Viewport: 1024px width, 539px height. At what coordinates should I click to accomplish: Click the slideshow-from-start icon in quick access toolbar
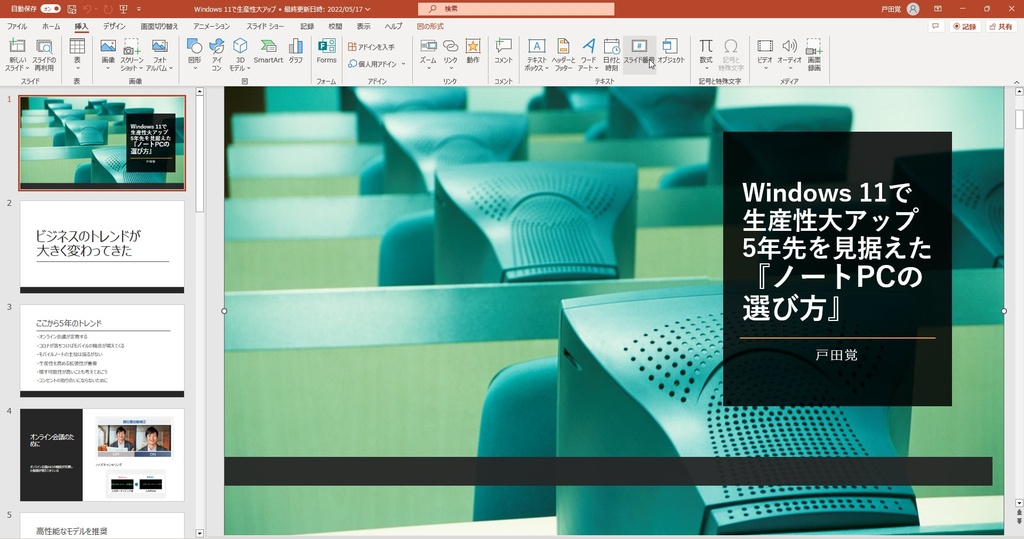[x=123, y=9]
